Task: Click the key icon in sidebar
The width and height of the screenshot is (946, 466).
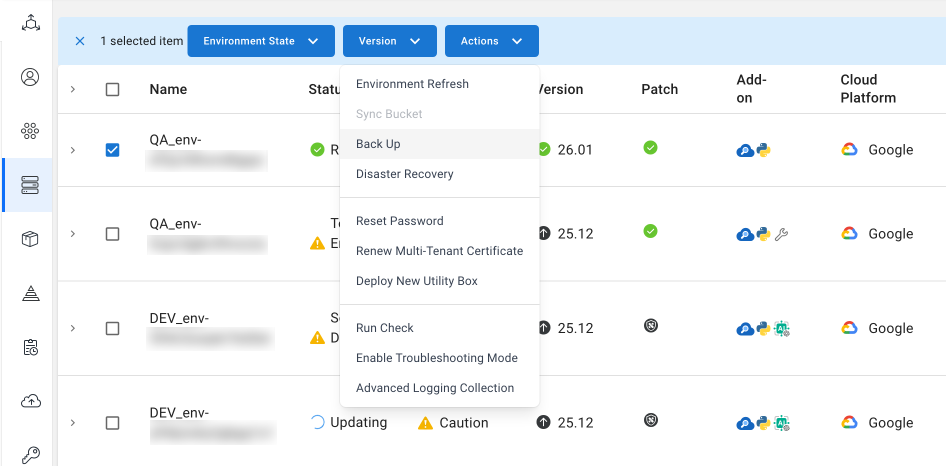Action: 30,454
